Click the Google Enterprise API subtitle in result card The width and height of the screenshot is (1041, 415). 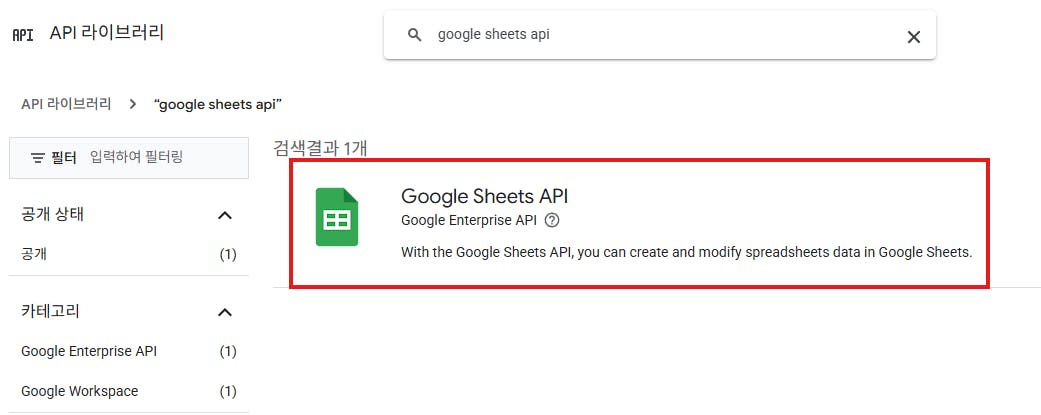tap(469, 220)
